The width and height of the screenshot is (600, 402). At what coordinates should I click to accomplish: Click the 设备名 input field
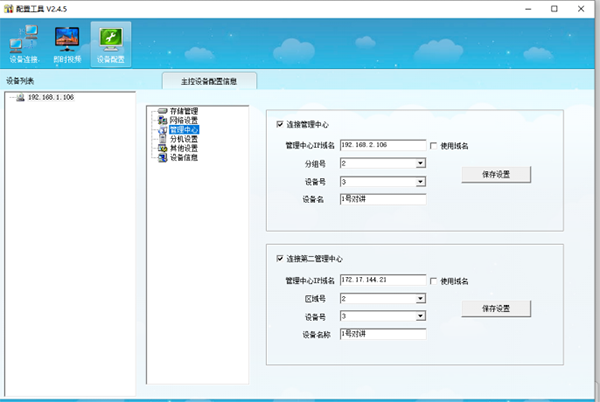point(383,199)
